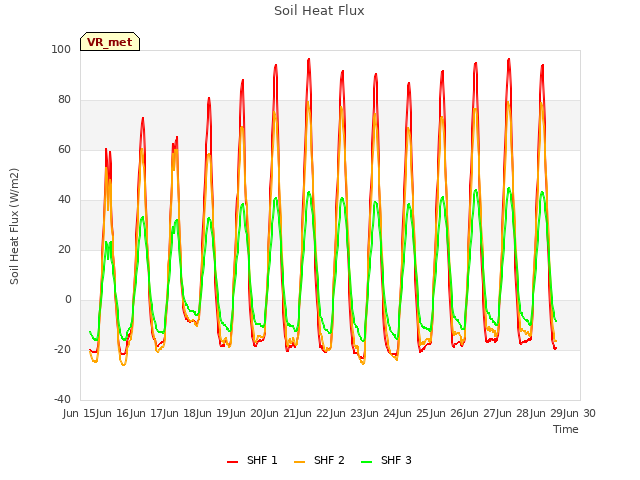Click the Jun 20 x-axis tick label

click(247, 413)
